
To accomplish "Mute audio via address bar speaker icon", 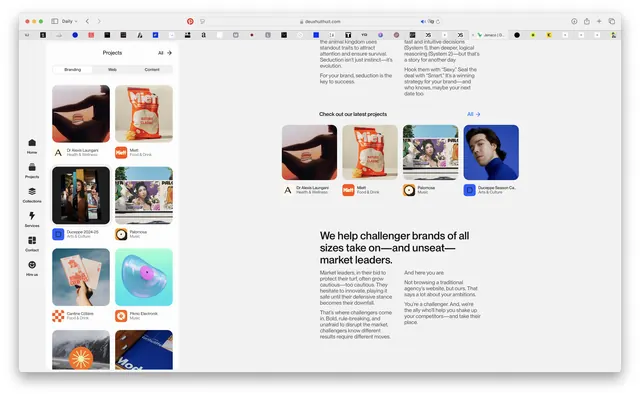I will pos(423,22).
